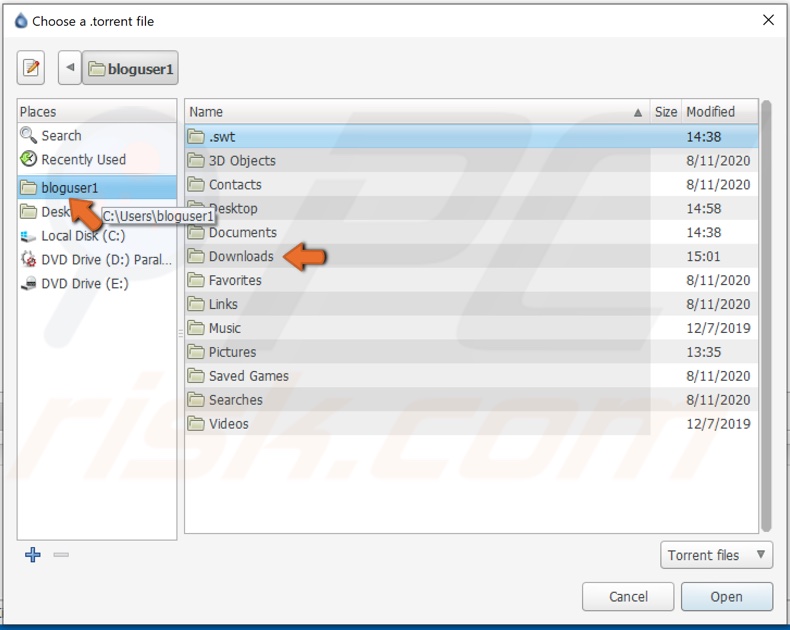Click 15:01 modified time for Downloads

coord(703,257)
